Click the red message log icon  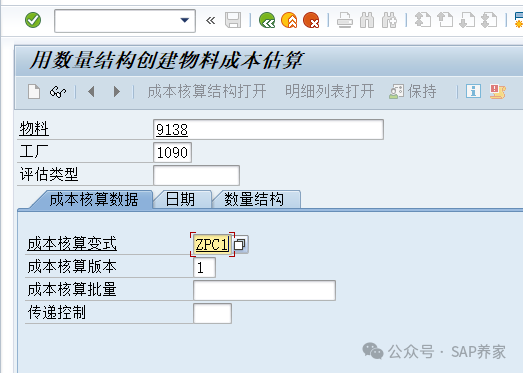(x=498, y=91)
